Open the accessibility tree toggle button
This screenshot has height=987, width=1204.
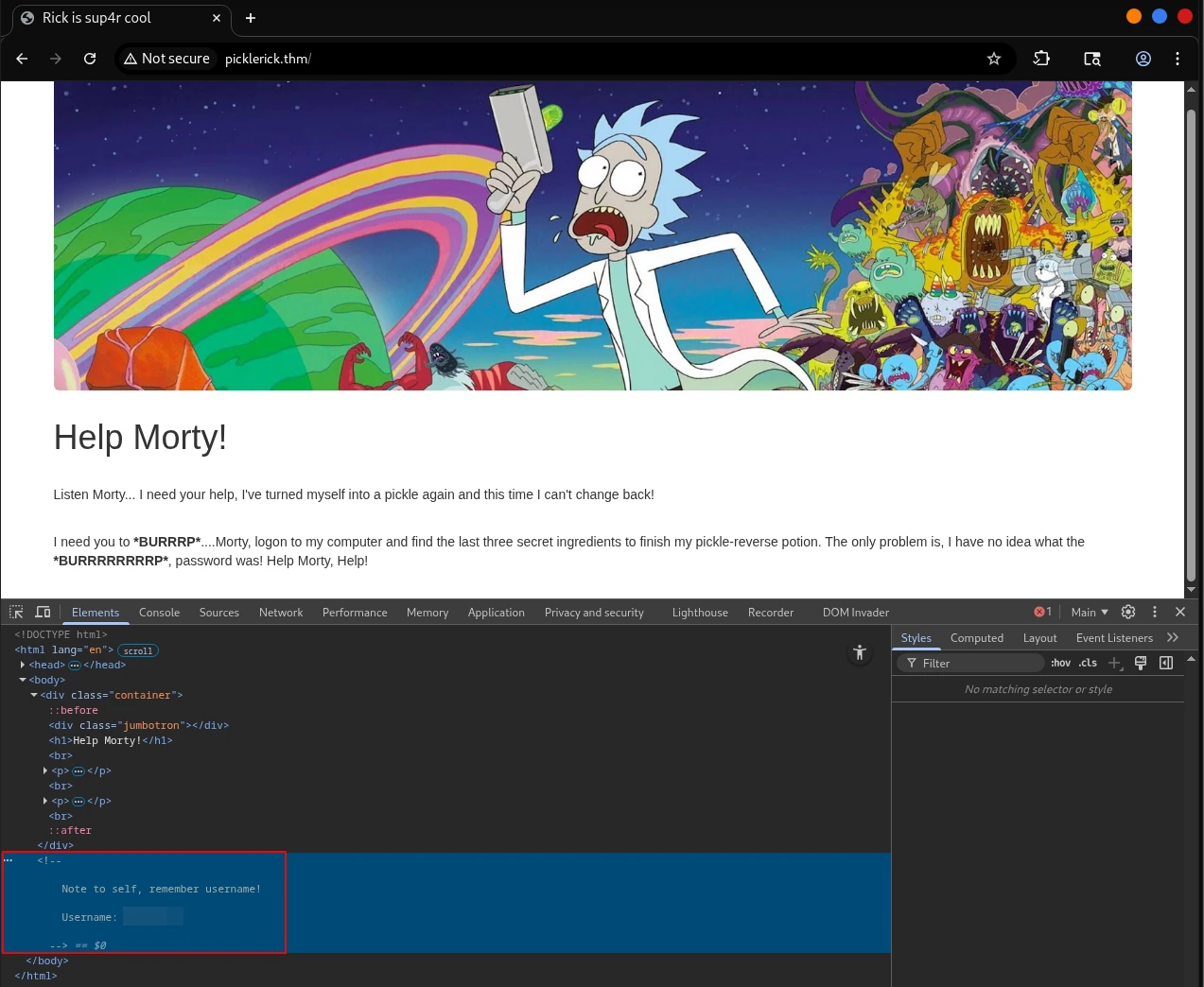(860, 652)
